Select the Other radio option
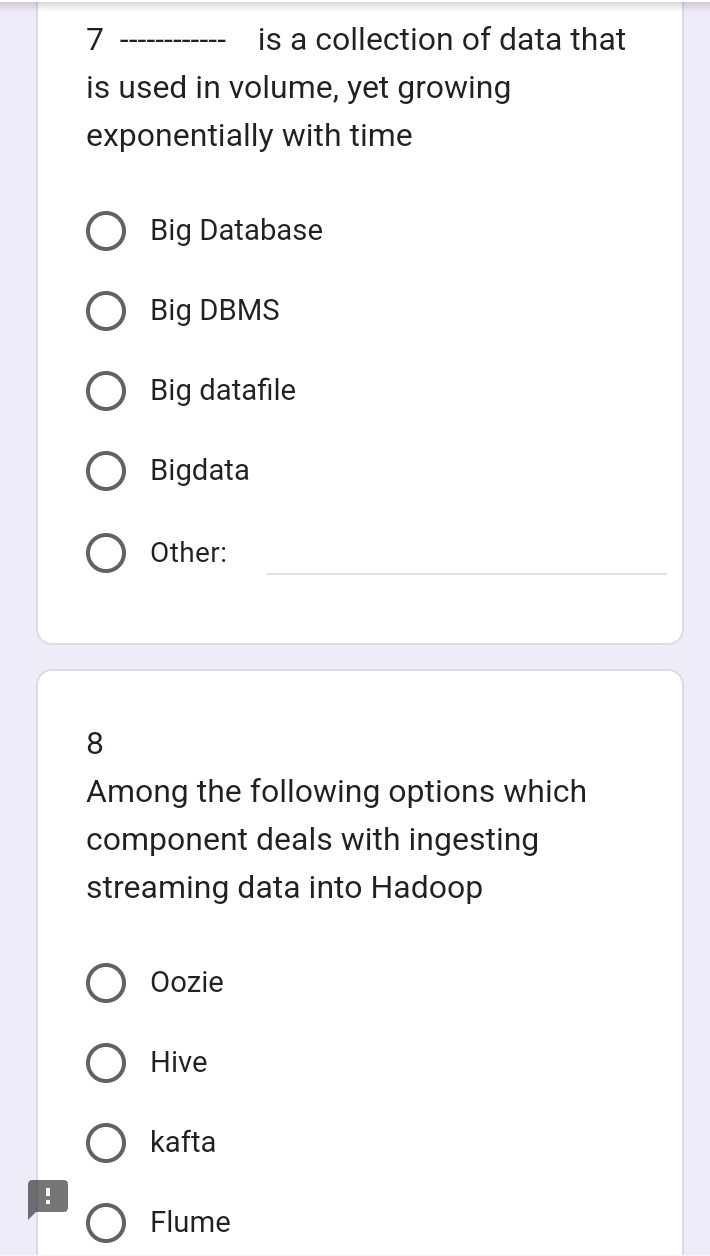710x1256 pixels. click(x=106, y=553)
